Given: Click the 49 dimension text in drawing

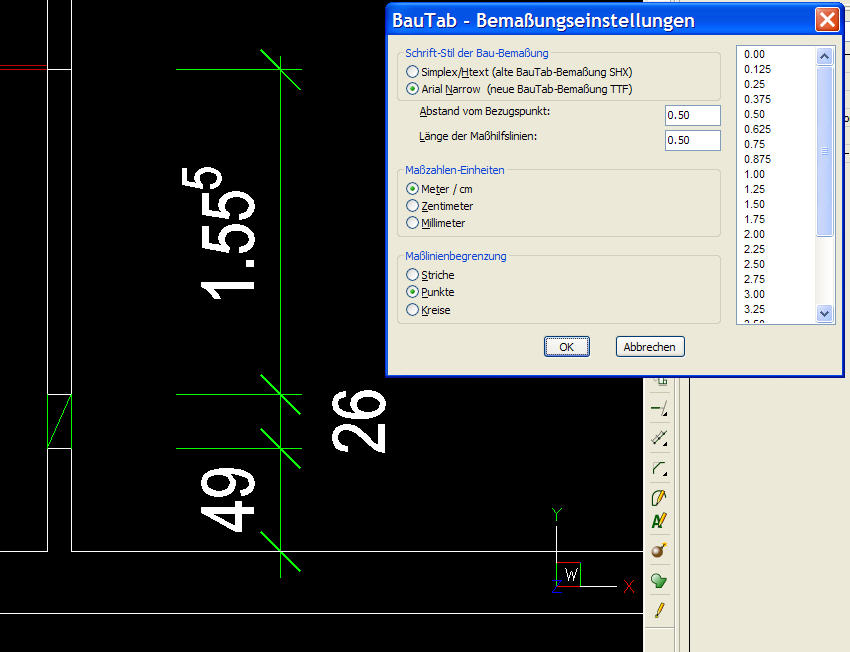Looking at the screenshot, I should tap(227, 500).
